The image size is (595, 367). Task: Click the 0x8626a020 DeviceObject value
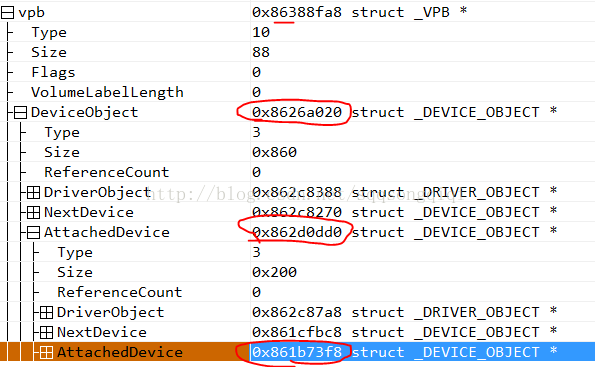297,112
